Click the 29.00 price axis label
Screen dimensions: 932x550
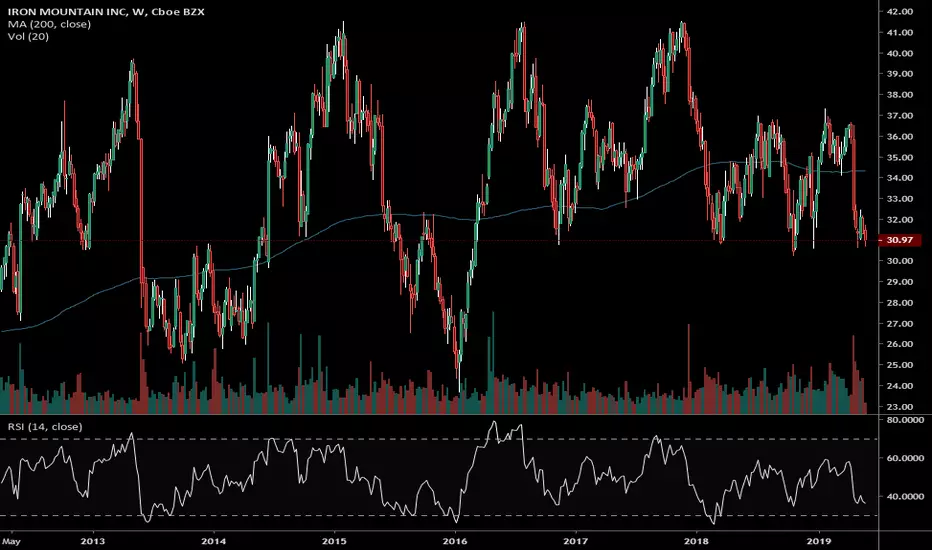[x=899, y=282]
